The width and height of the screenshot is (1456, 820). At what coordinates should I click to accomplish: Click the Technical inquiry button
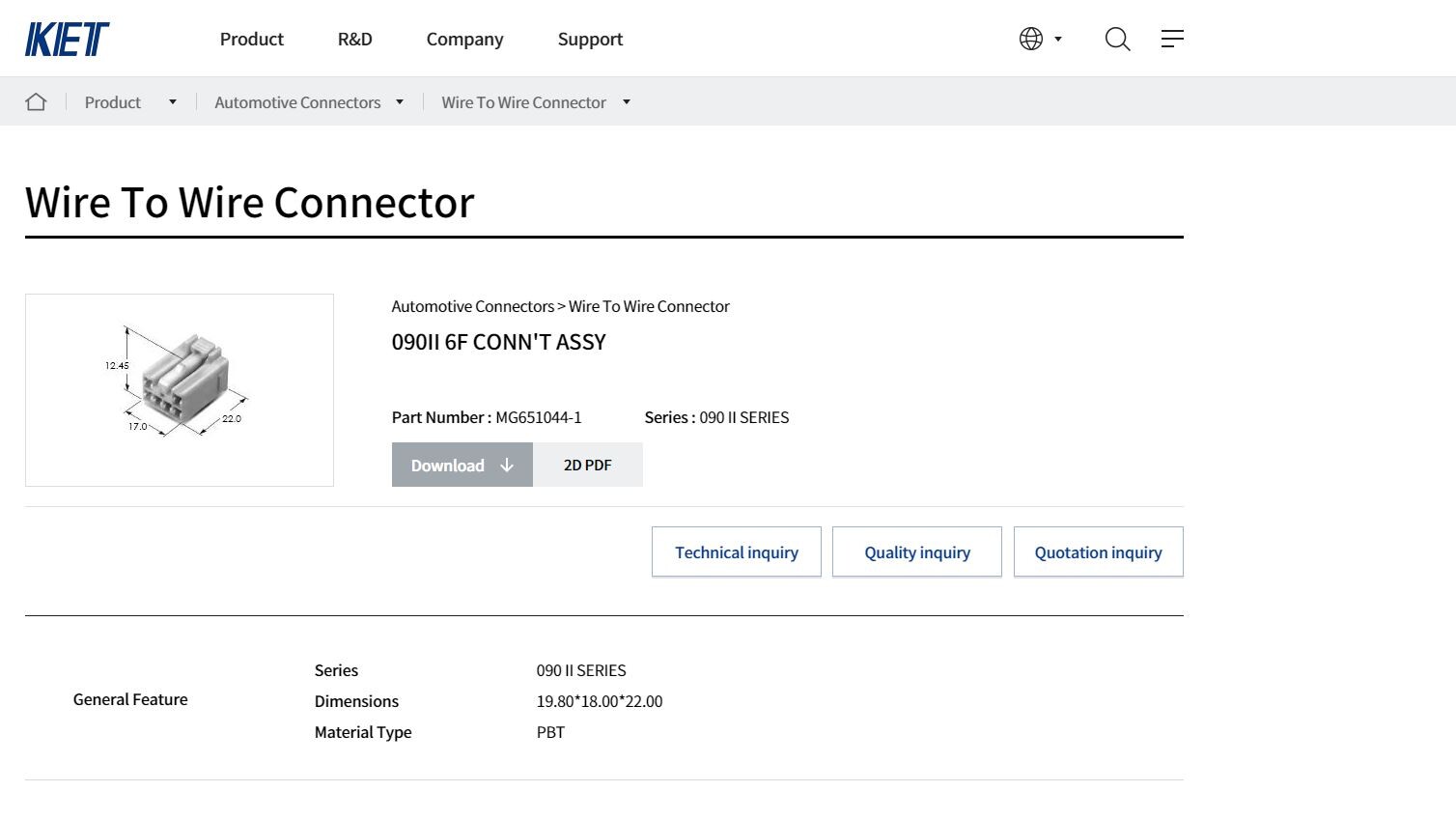coord(737,551)
